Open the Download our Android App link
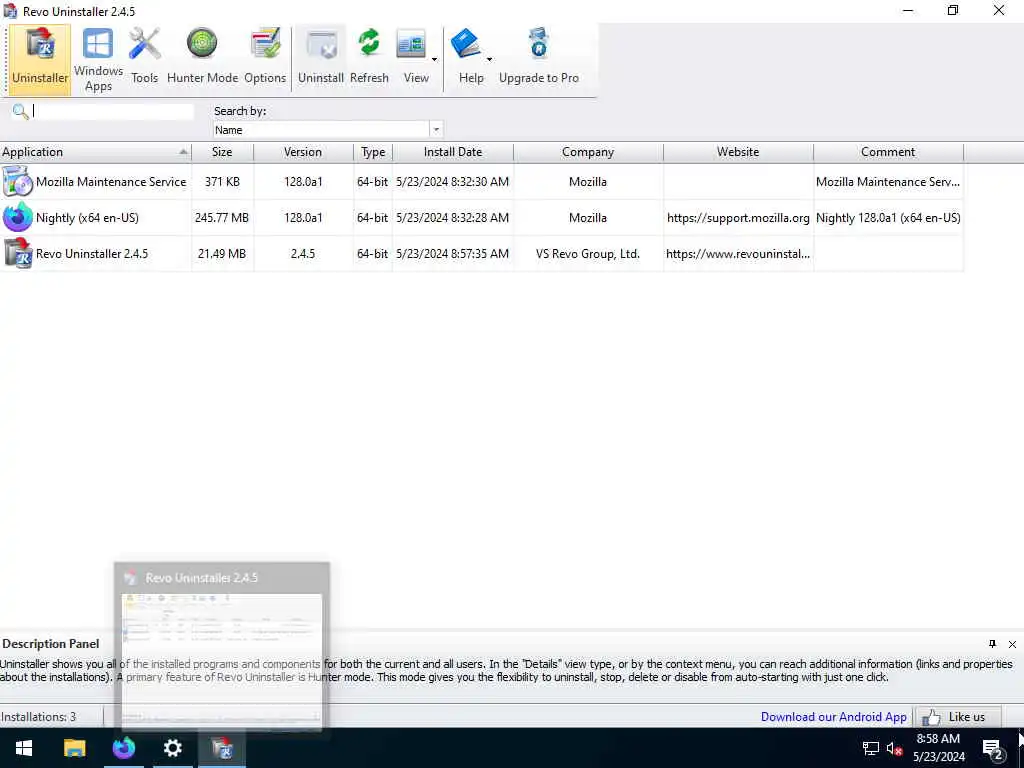1024x768 pixels. click(x=833, y=716)
